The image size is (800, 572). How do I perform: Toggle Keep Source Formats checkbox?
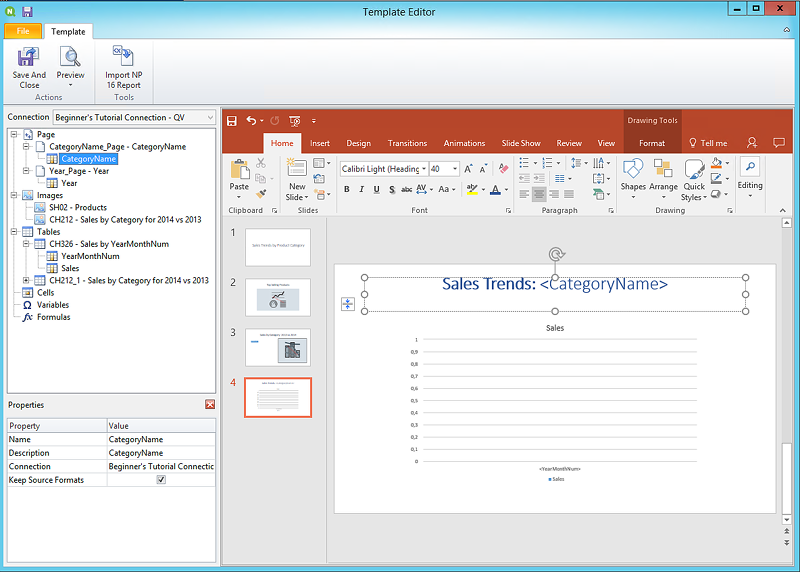(x=161, y=480)
